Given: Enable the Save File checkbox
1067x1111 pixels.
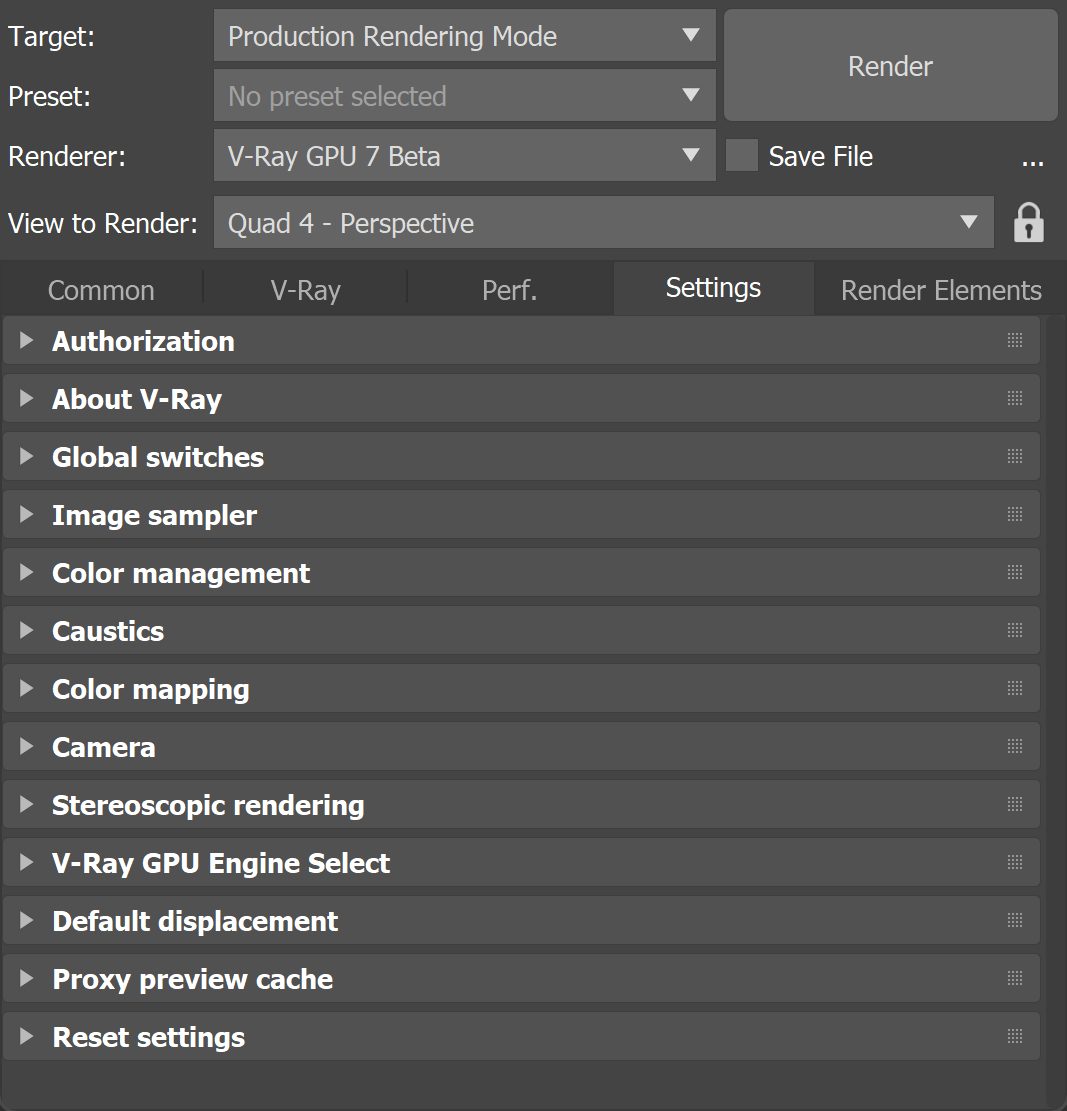Looking at the screenshot, I should tap(742, 156).
